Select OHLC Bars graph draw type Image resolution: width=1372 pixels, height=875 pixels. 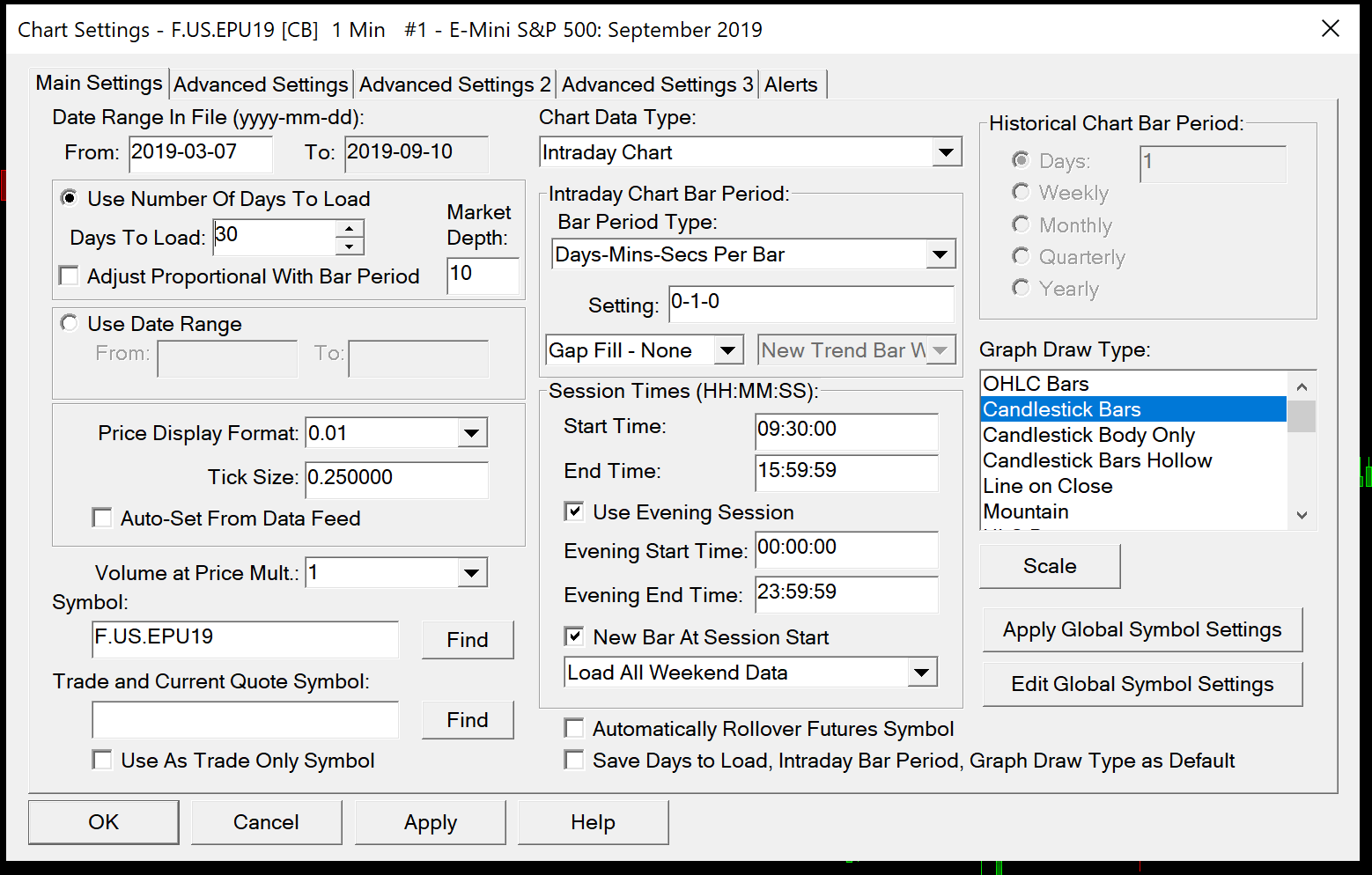point(1133,384)
